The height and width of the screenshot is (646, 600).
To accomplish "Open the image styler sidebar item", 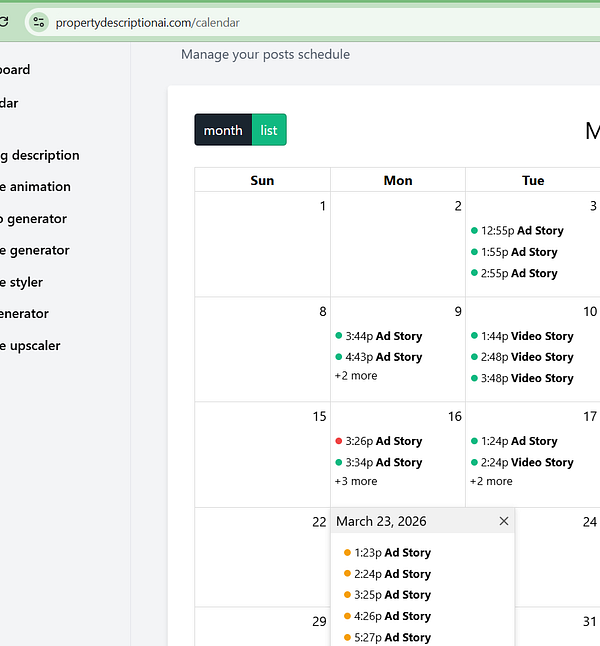I will tap(22, 282).
